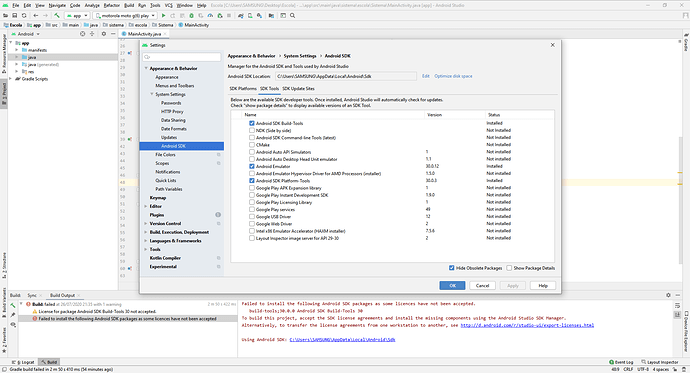Hide the Project panel with minimize icon
The image size is (690, 373).
point(113,34)
